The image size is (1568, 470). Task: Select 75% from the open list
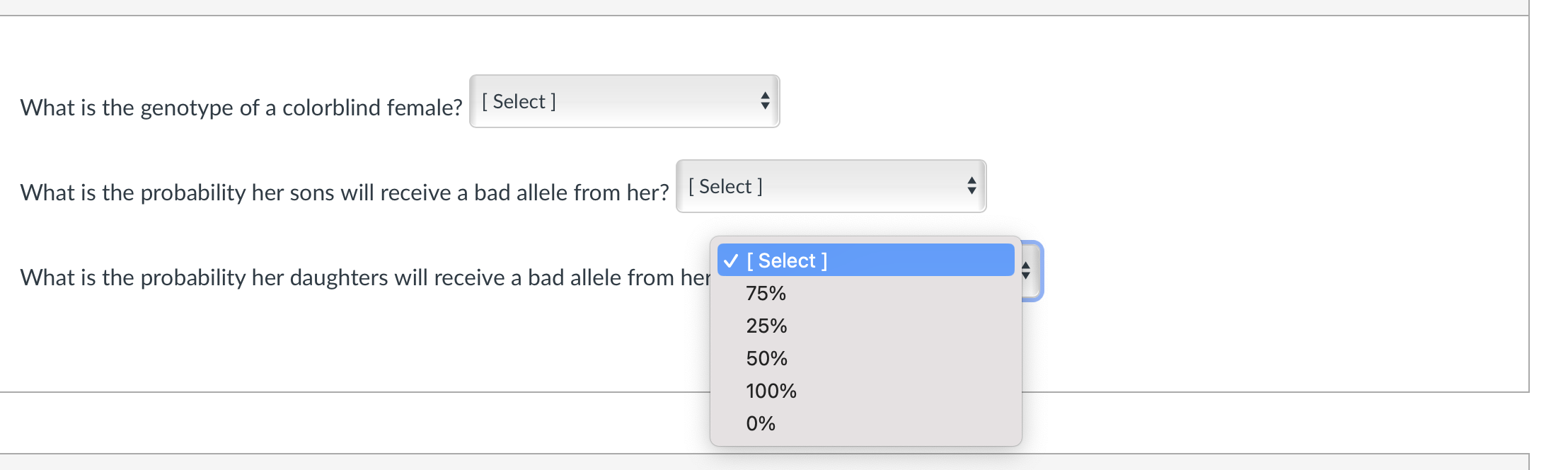(766, 293)
